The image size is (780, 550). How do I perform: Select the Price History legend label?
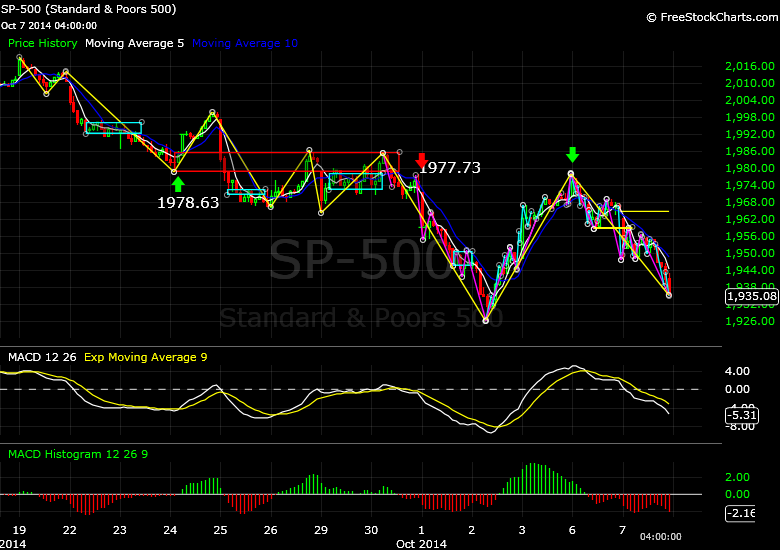coord(42,43)
